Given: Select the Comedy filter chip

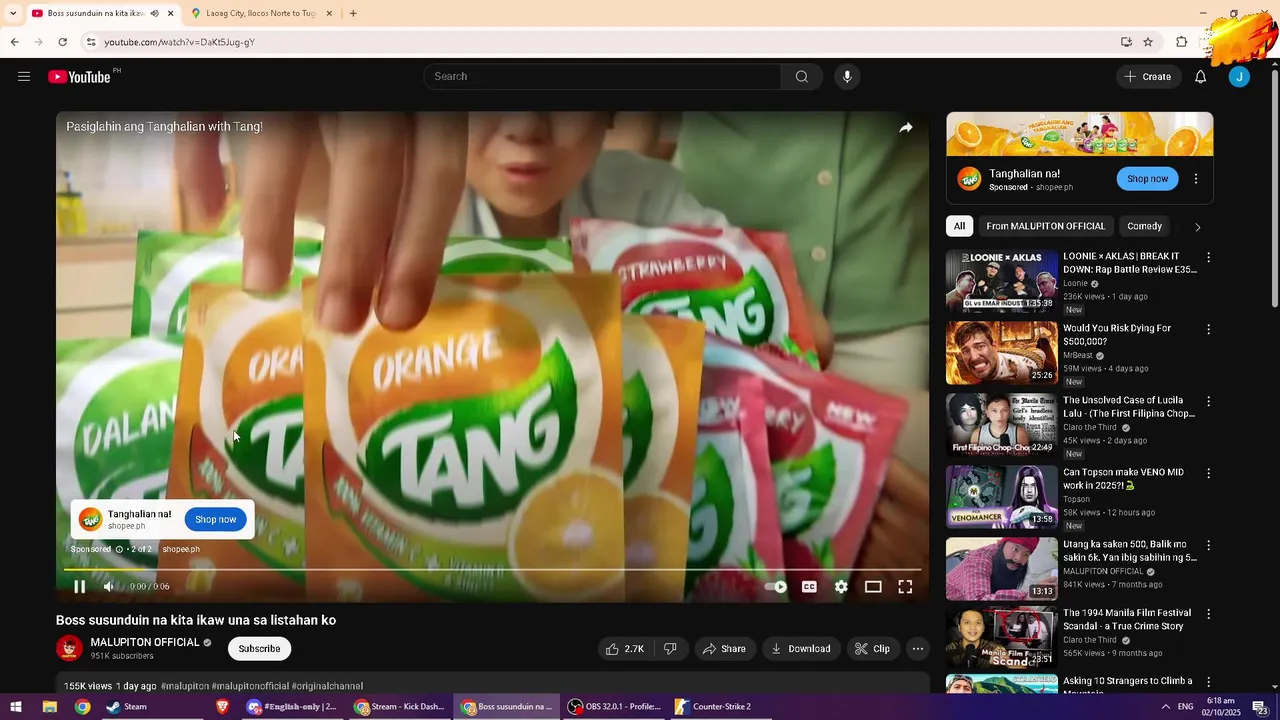Looking at the screenshot, I should 1144,226.
